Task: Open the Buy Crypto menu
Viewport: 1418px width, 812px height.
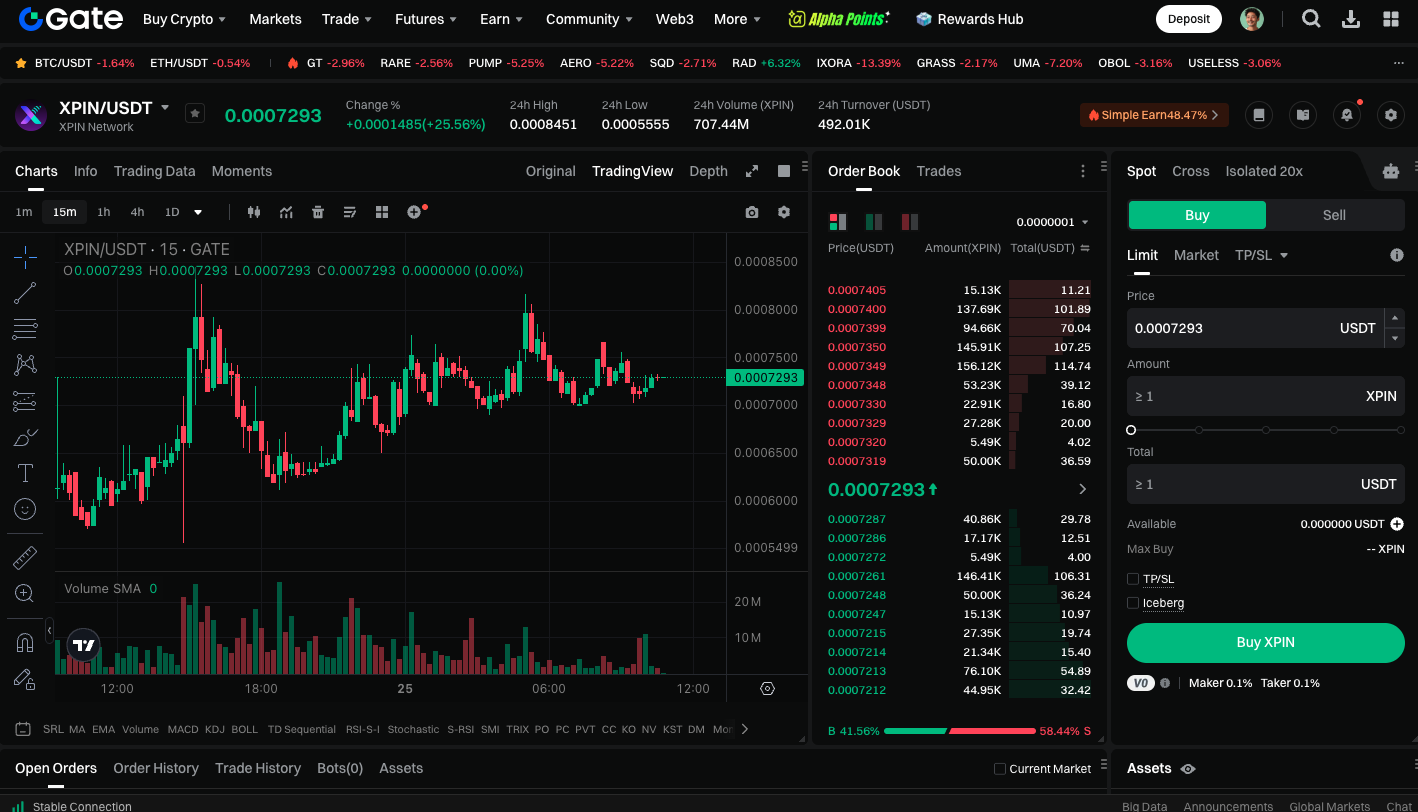Action: coord(184,19)
